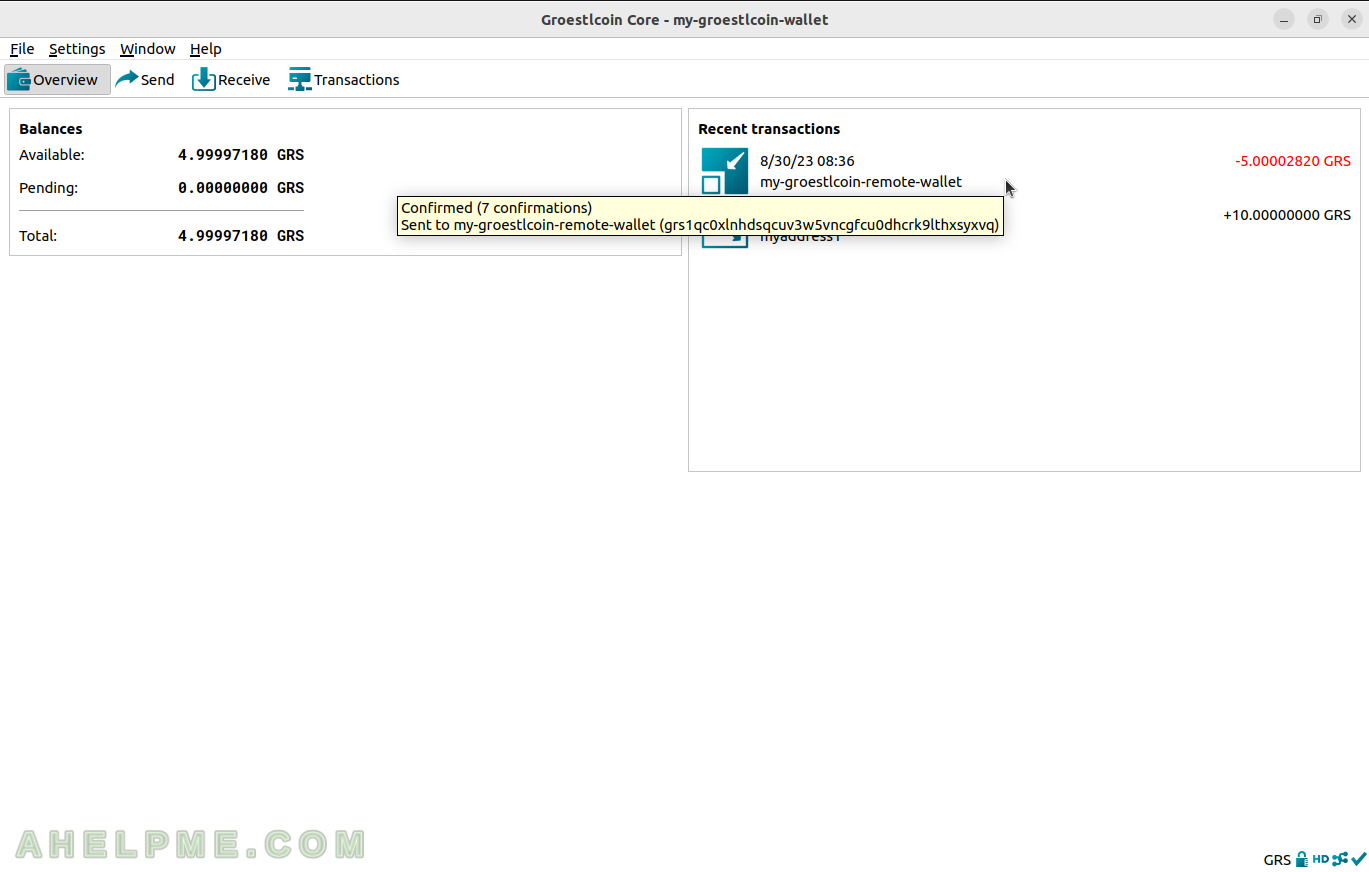This screenshot has width=1369, height=872.
Task: Close the Groestlcoin Core window
Action: click(x=1352, y=19)
